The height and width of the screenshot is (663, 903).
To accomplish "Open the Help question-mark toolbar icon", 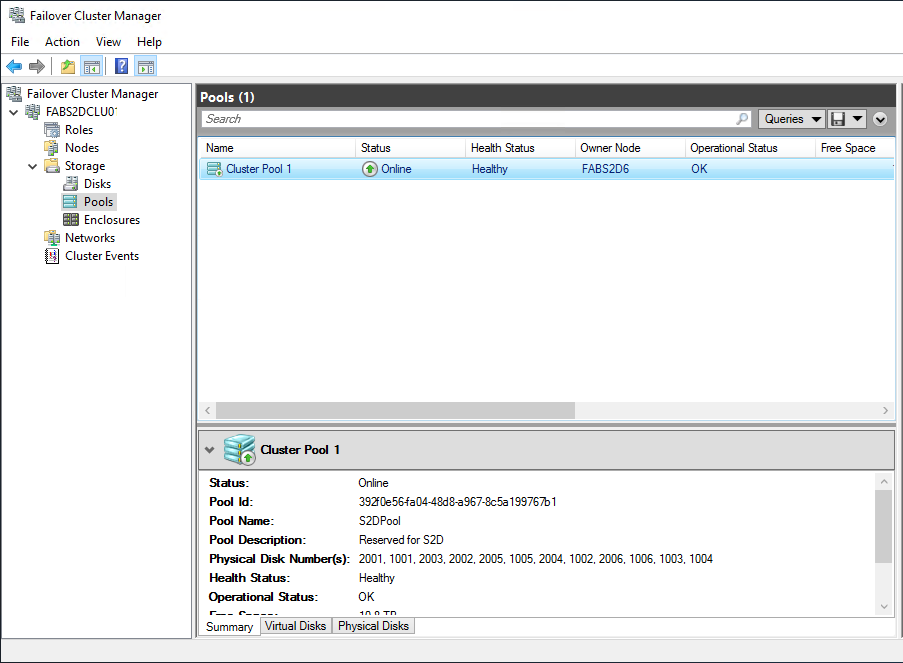I will 122,67.
